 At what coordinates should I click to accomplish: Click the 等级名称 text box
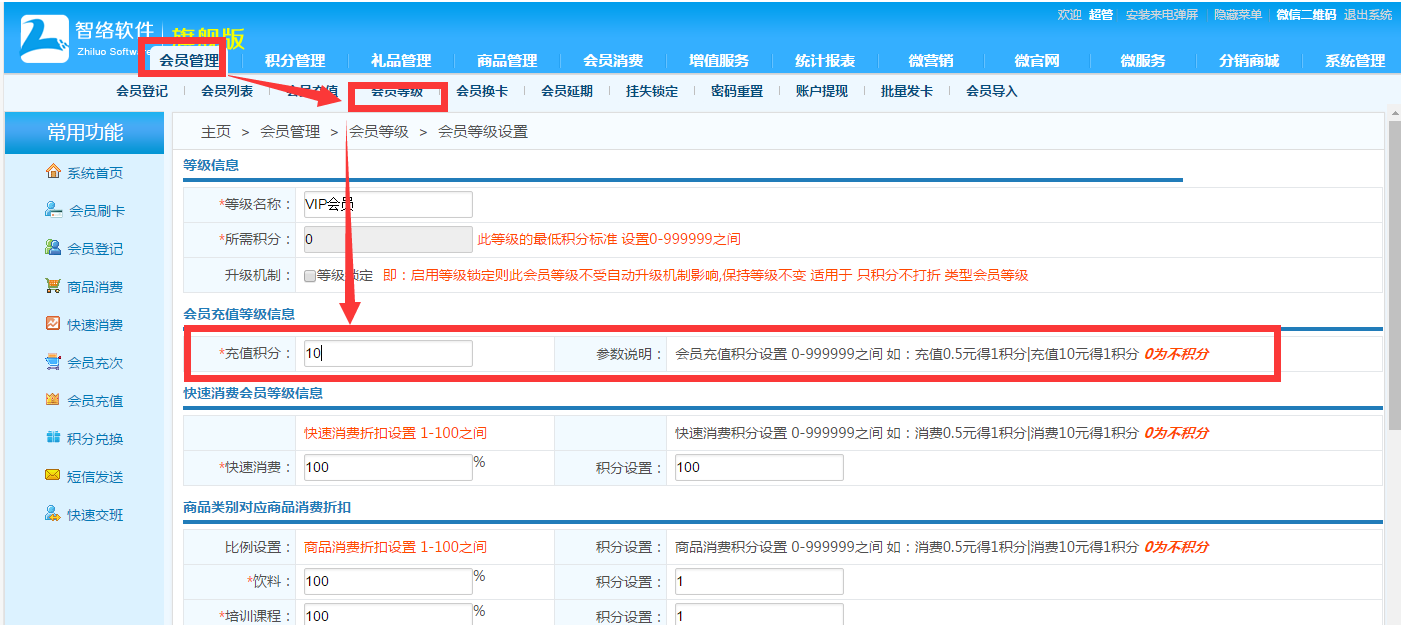pos(388,203)
